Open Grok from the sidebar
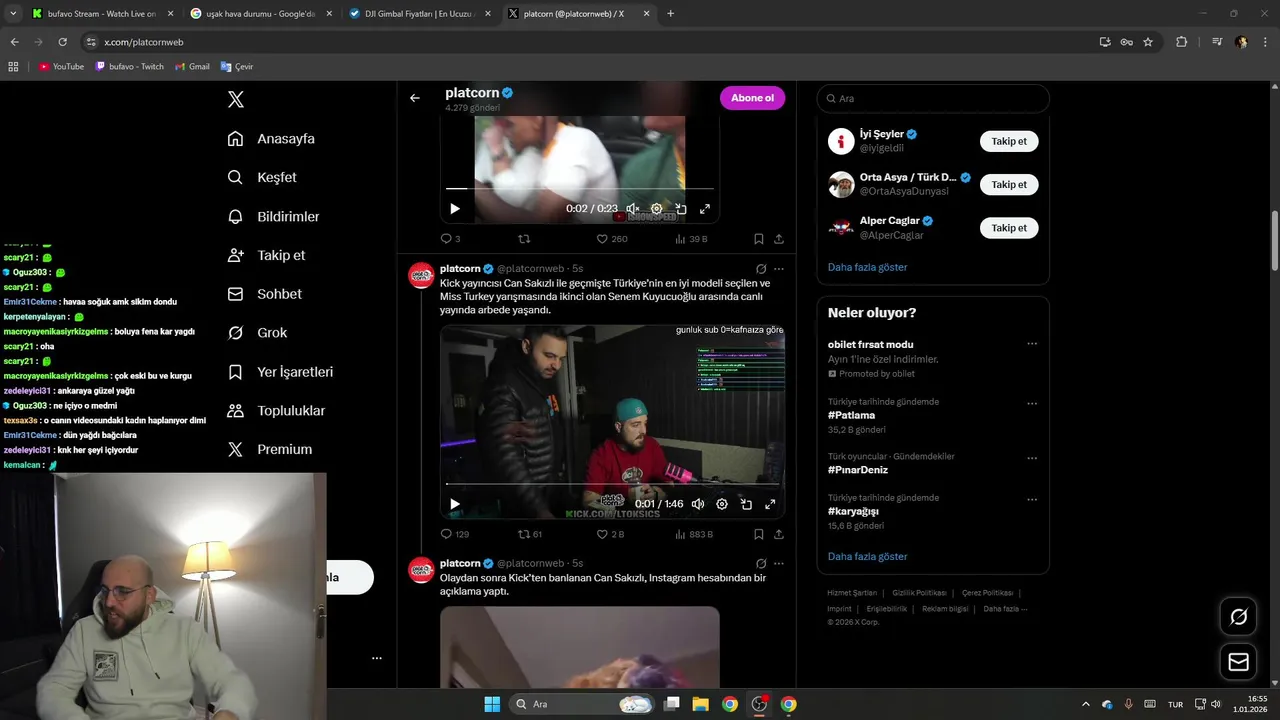Image resolution: width=1280 pixels, height=720 pixels. [x=257, y=333]
